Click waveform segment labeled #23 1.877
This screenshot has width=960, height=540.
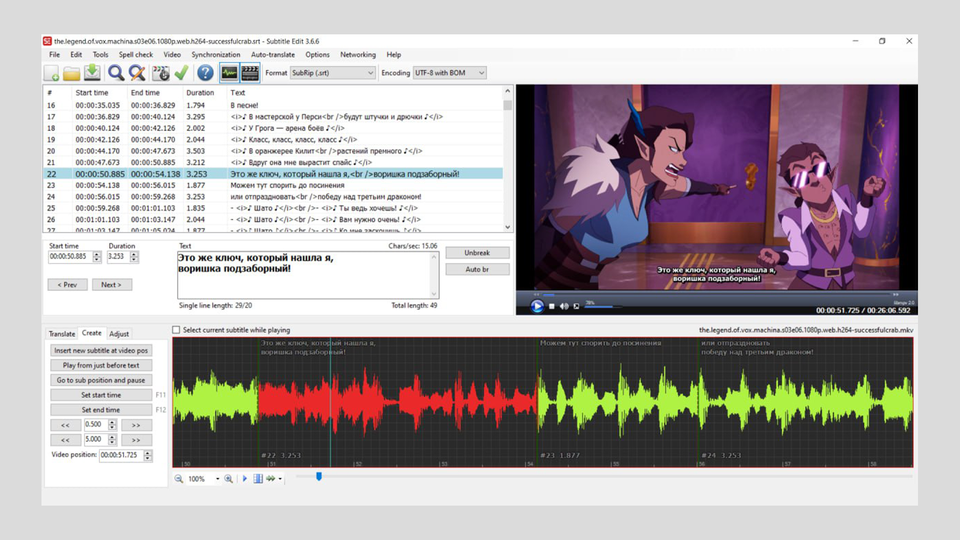[617, 402]
